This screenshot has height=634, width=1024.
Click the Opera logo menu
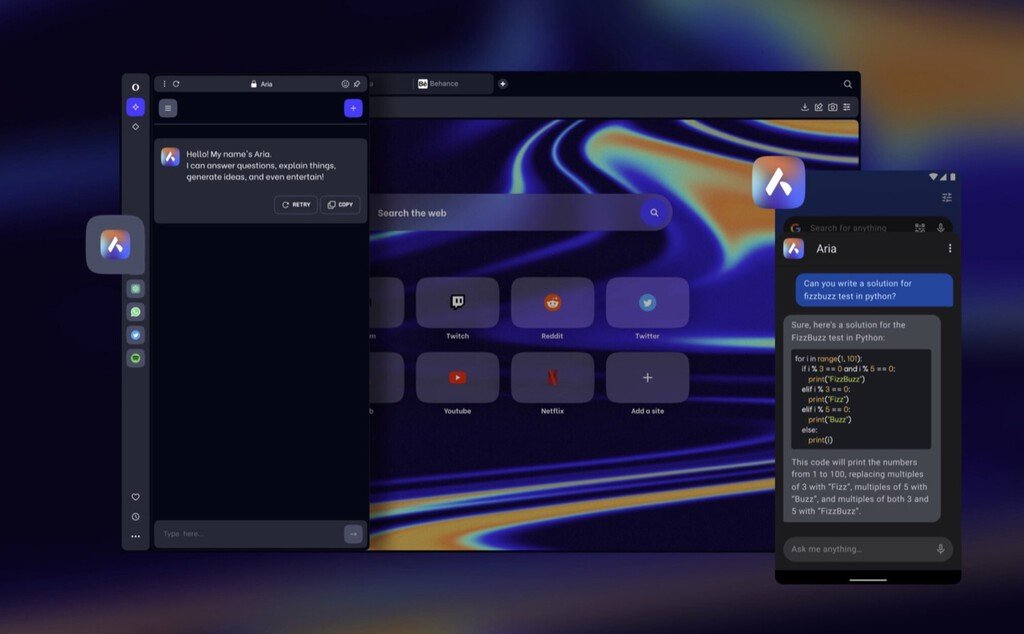click(135, 87)
